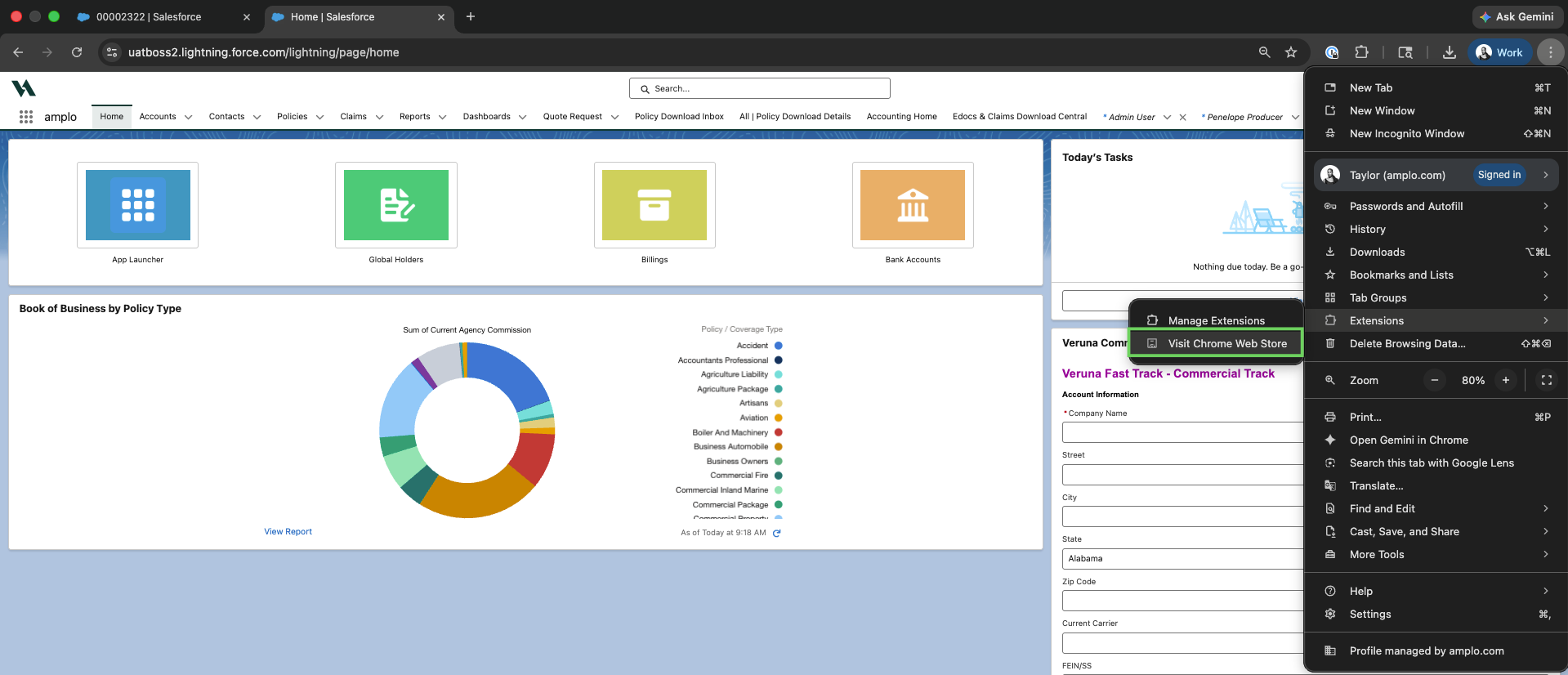Screen dimensions: 1568x675
Task: Select Manage Extensions
Action: pyautogui.click(x=1216, y=320)
